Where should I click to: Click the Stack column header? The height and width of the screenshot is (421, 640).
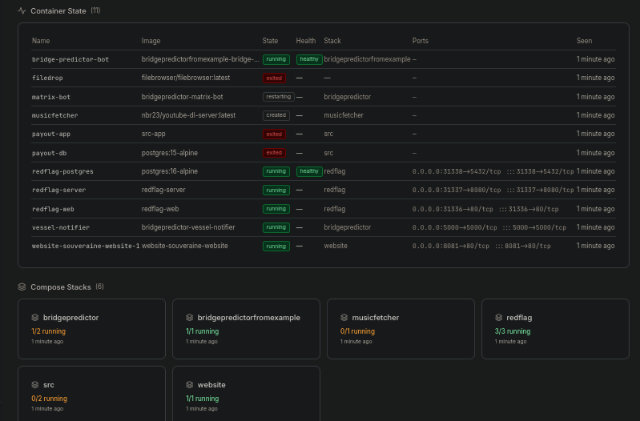point(332,40)
